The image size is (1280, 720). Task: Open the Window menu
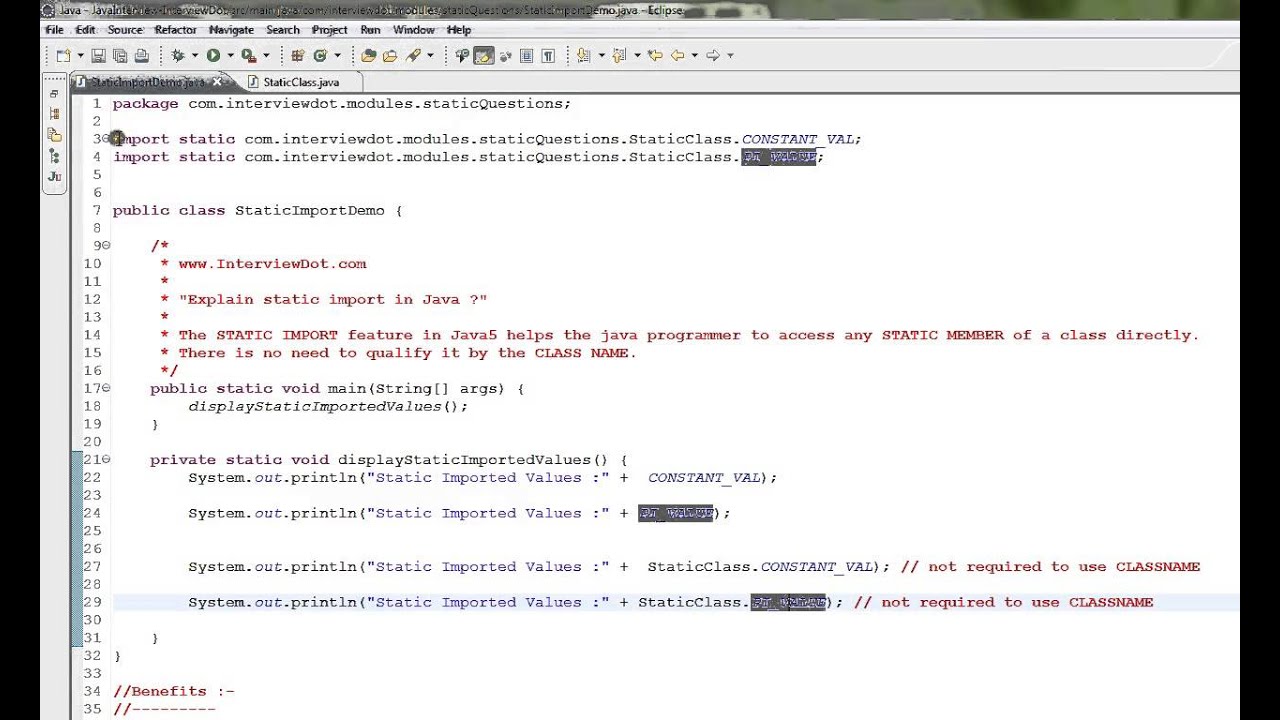(414, 30)
